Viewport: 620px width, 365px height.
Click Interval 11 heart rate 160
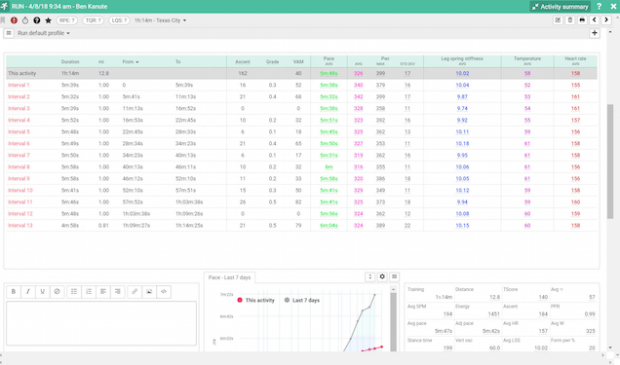(575, 202)
